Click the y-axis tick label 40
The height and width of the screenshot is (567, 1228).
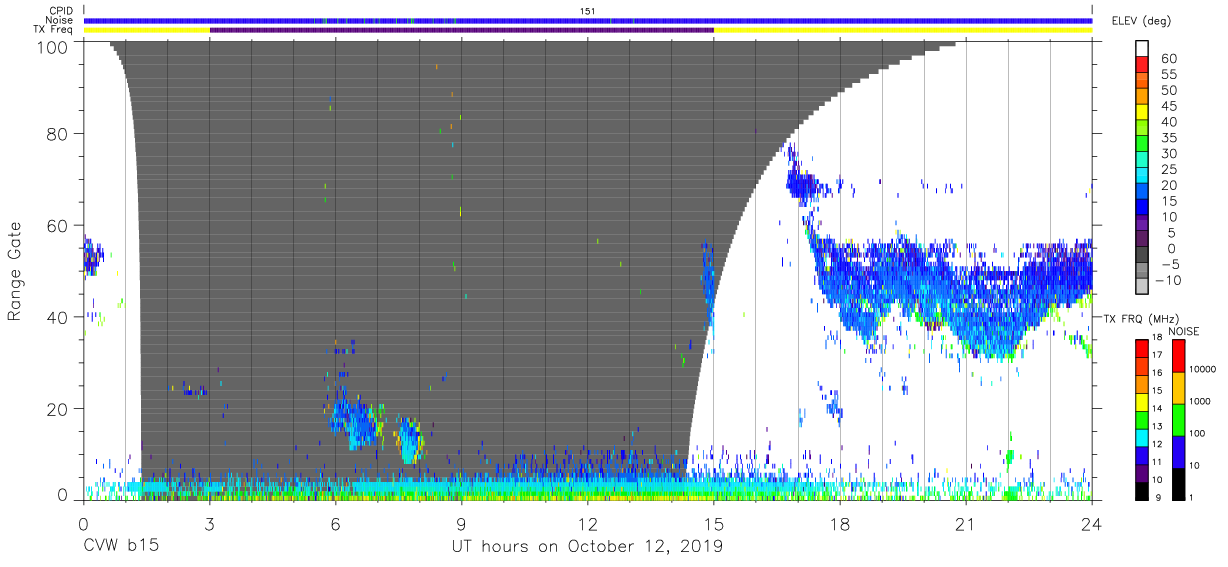tap(58, 317)
